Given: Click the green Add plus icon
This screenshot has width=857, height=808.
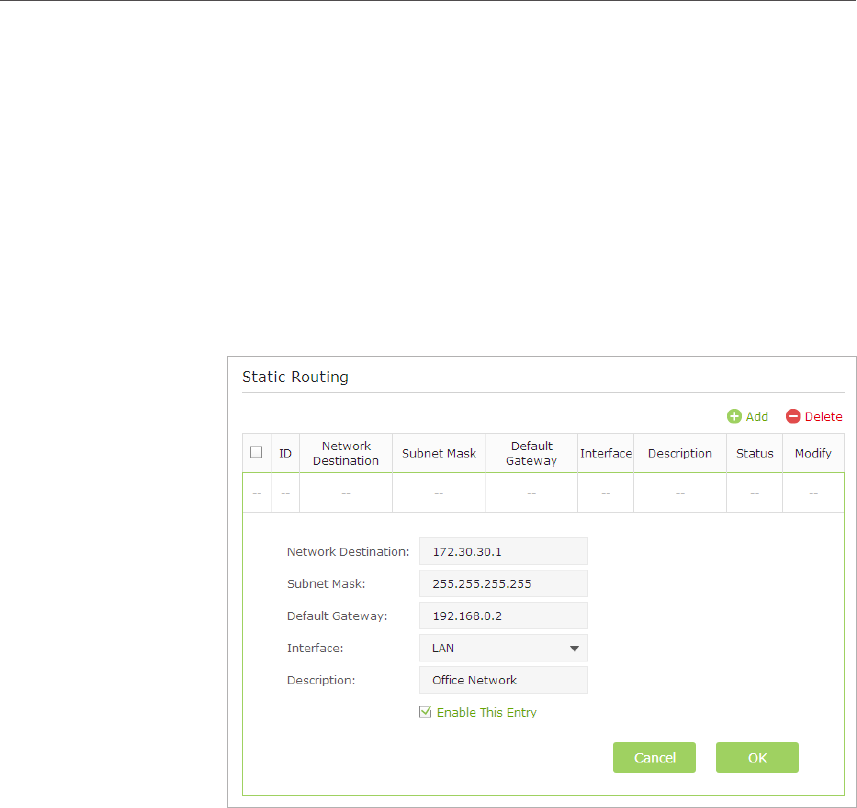Looking at the screenshot, I should click(733, 417).
